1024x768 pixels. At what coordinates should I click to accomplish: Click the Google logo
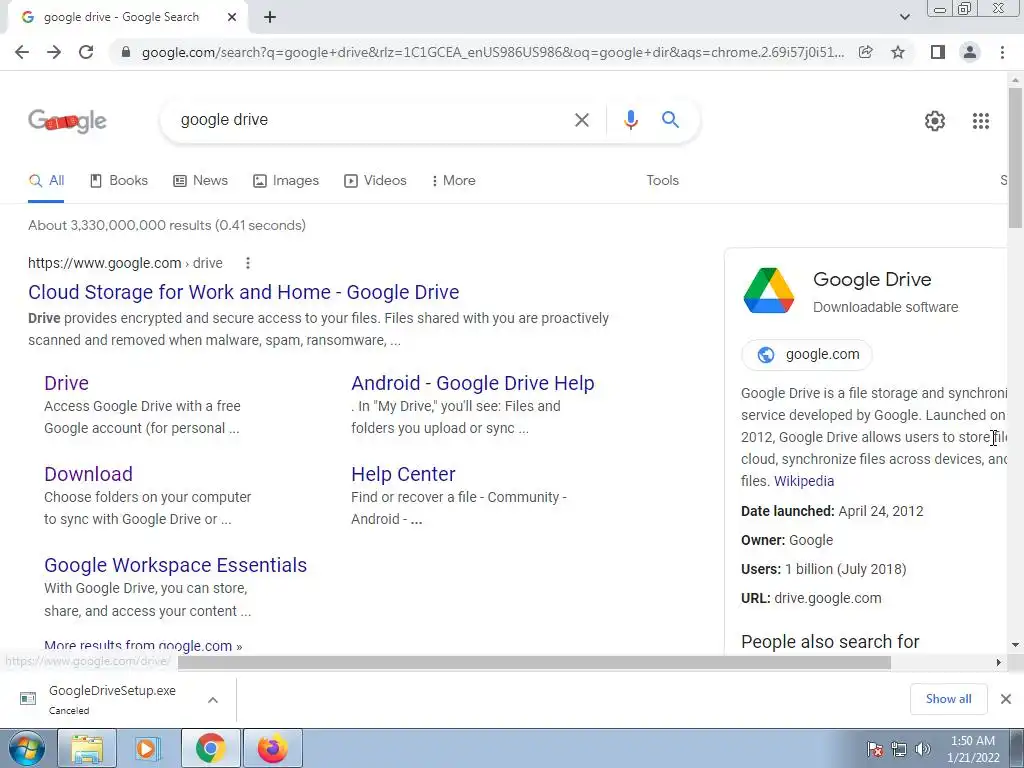click(67, 121)
